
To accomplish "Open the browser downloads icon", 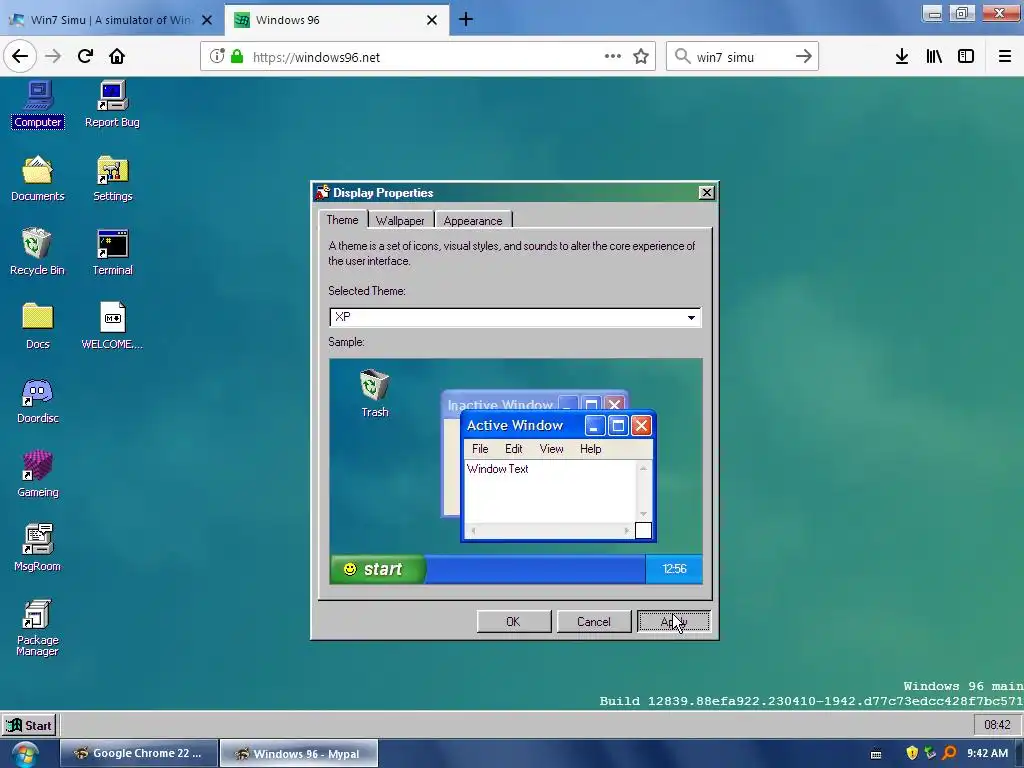I will 902,56.
